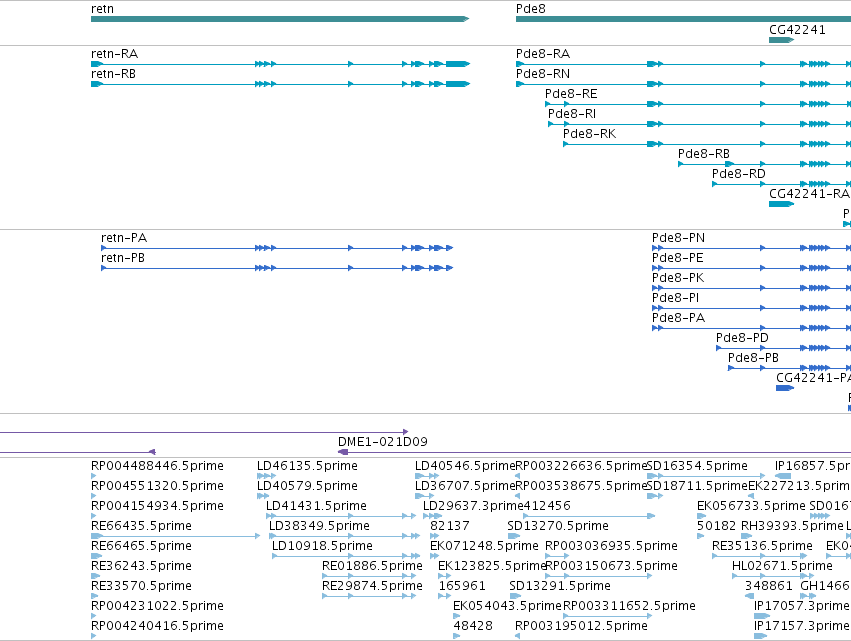Select the DME1-021D09 clone label
This screenshot has height=641, width=851.
(383, 442)
